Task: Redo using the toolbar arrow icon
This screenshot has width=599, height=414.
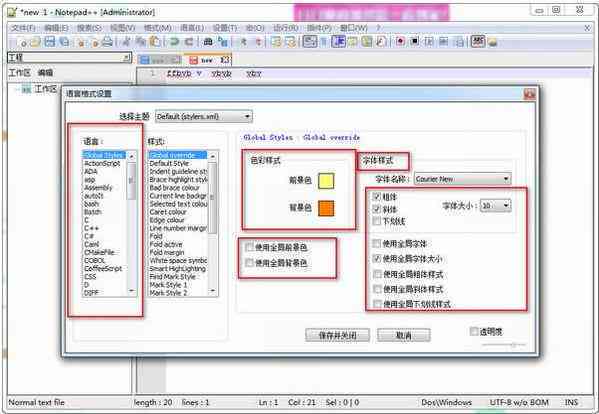Action: pos(189,42)
